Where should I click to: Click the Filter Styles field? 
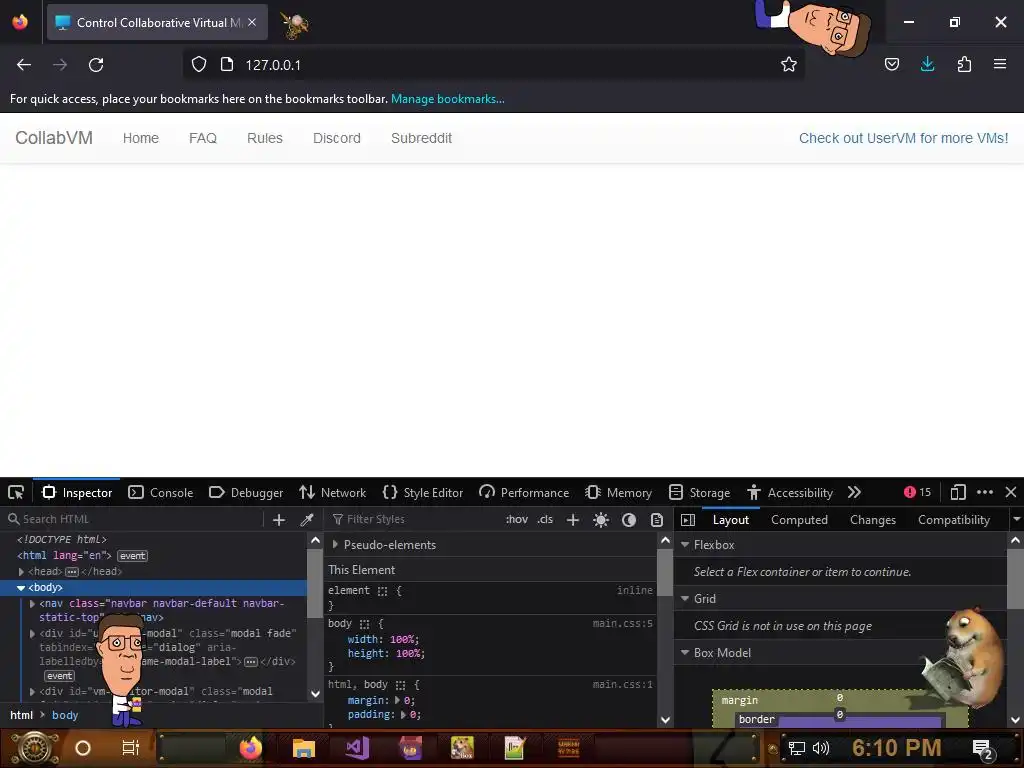coord(413,519)
